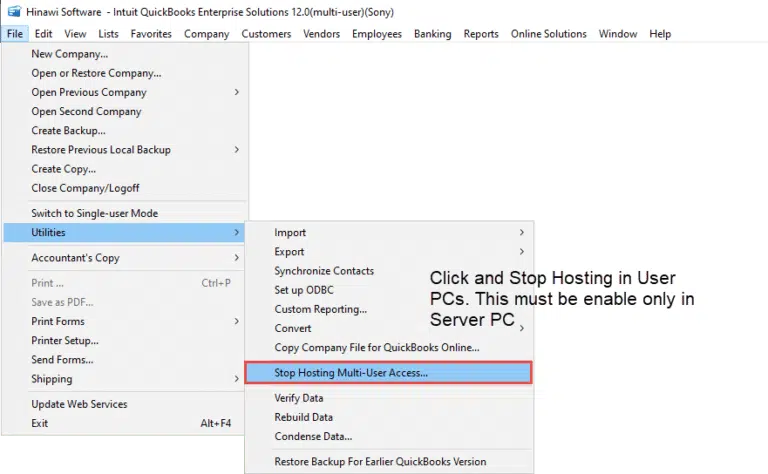Select Restore Backup For Earlier QuickBooks Version
This screenshot has height=474, width=768.
[x=389, y=461]
